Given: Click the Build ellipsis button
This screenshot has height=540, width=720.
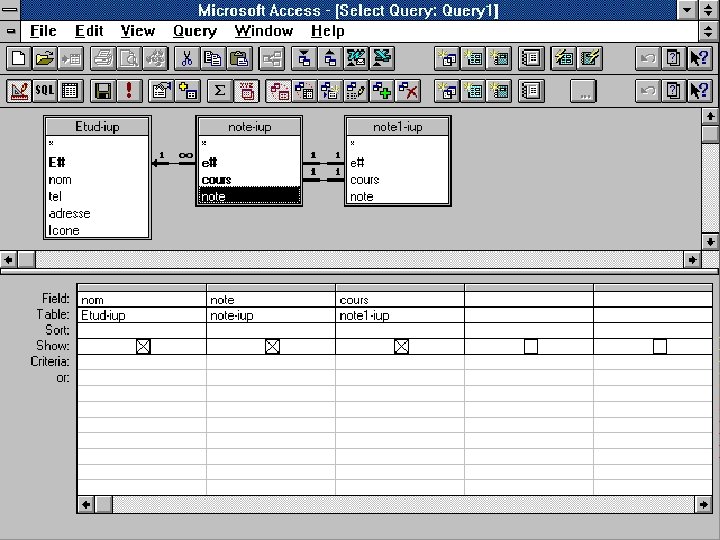Looking at the screenshot, I should [583, 91].
